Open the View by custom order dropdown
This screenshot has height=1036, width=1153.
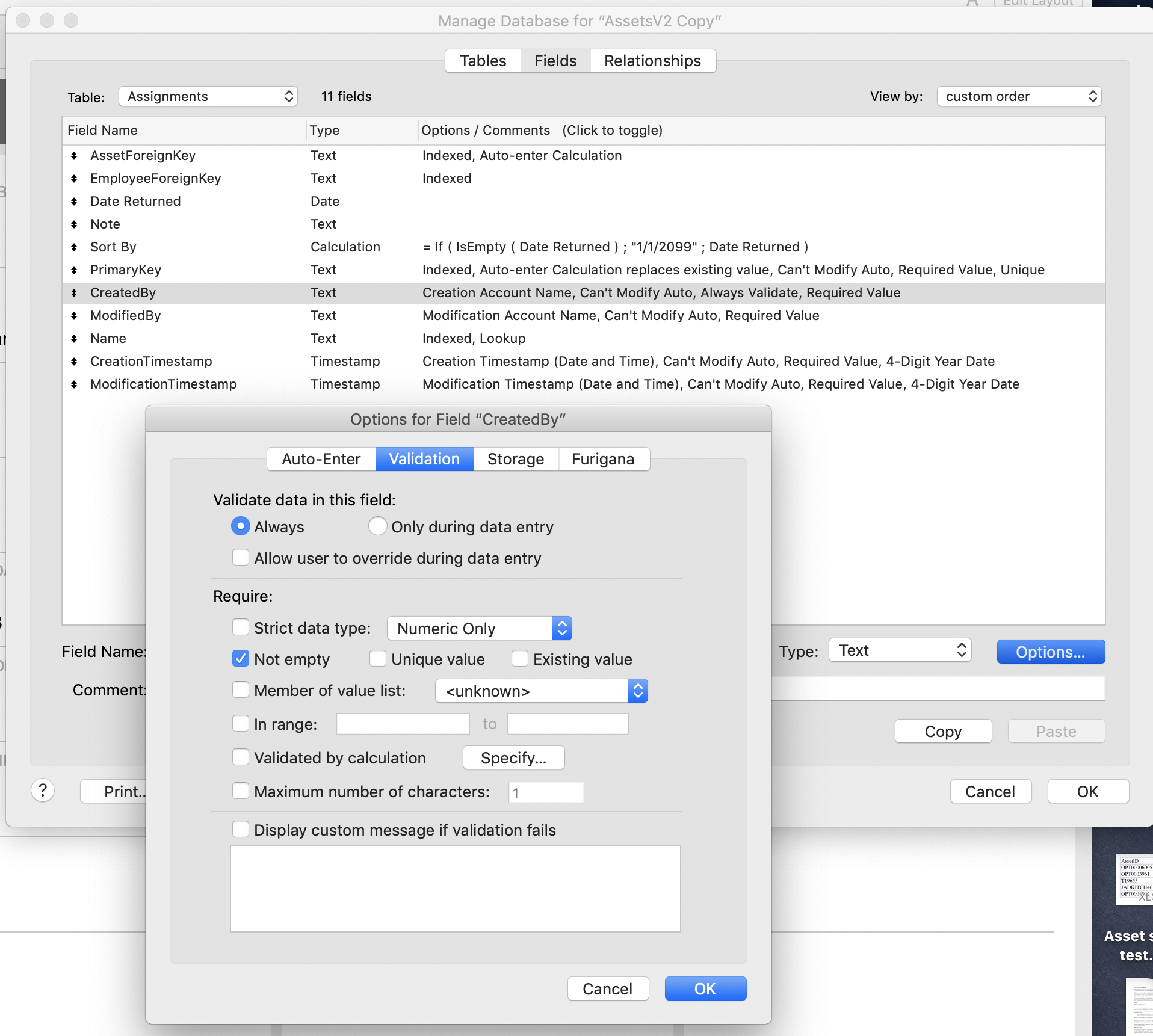1019,96
